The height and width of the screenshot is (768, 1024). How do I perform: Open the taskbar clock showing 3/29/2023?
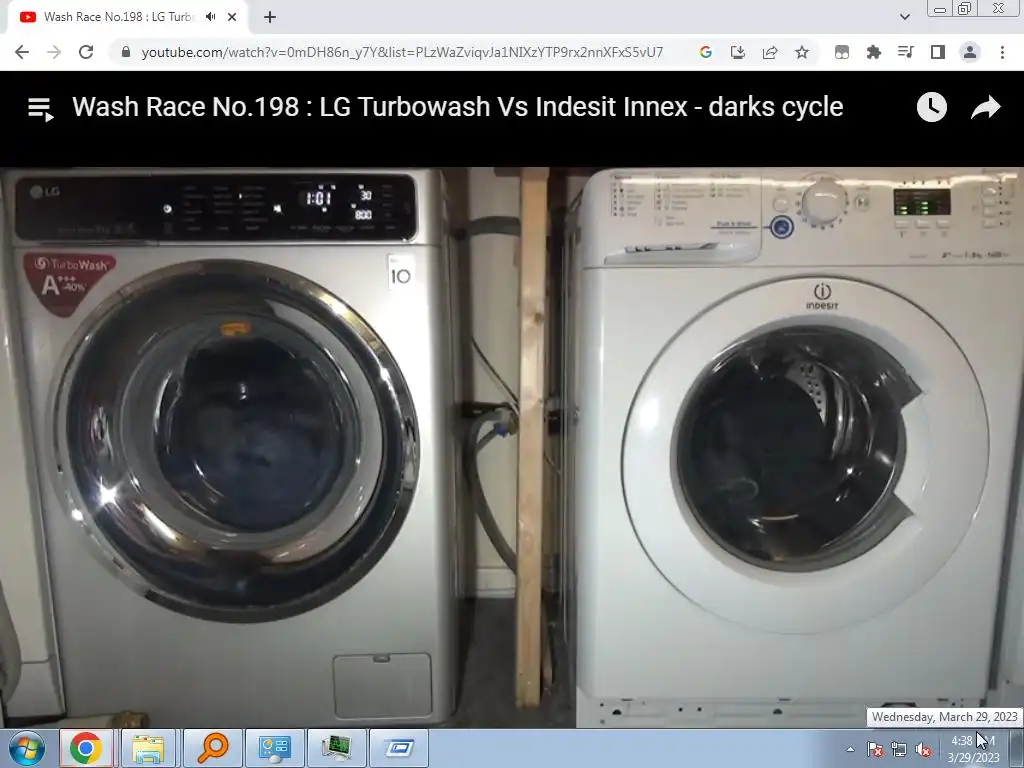(x=973, y=749)
